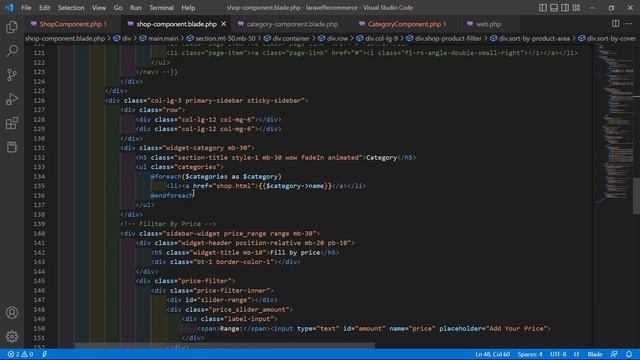
Task: Click the VS Code logo icon
Action: 9,7
